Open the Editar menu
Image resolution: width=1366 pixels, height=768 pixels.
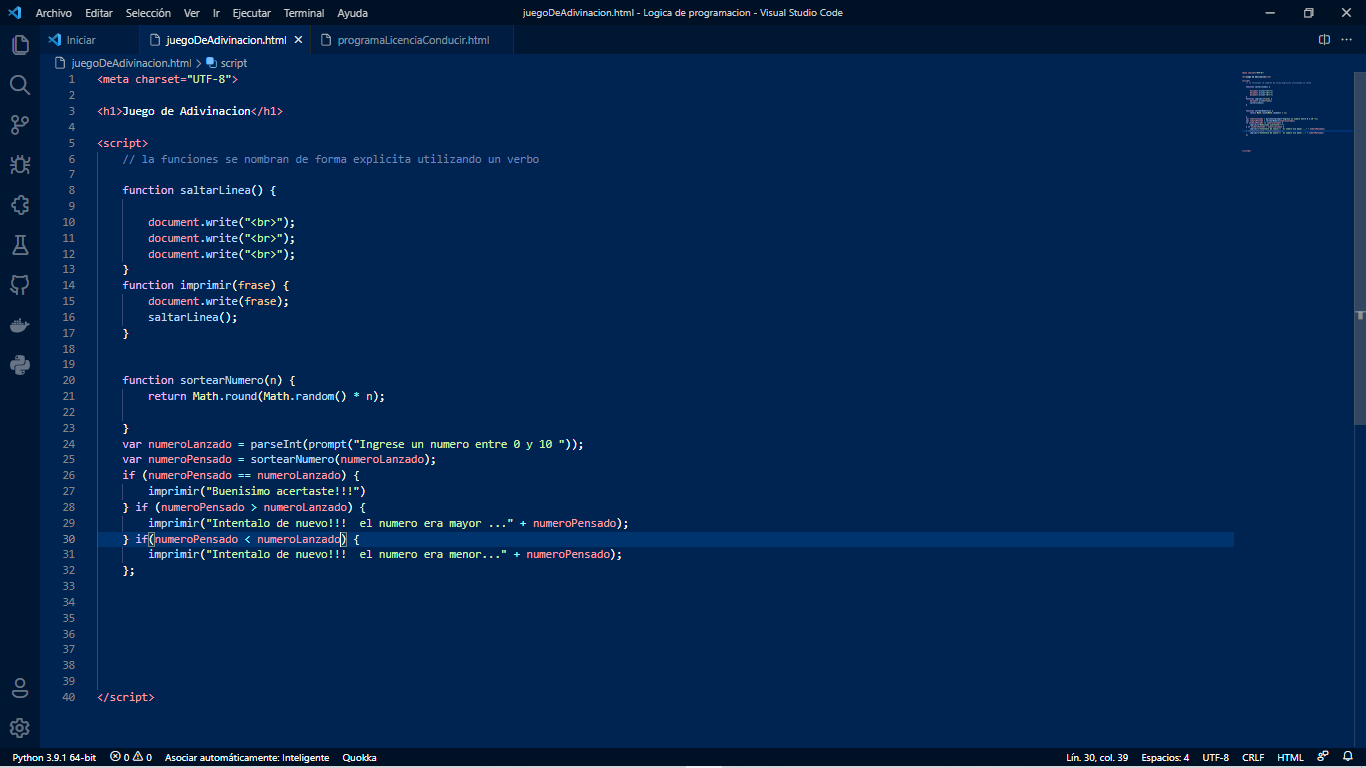99,13
